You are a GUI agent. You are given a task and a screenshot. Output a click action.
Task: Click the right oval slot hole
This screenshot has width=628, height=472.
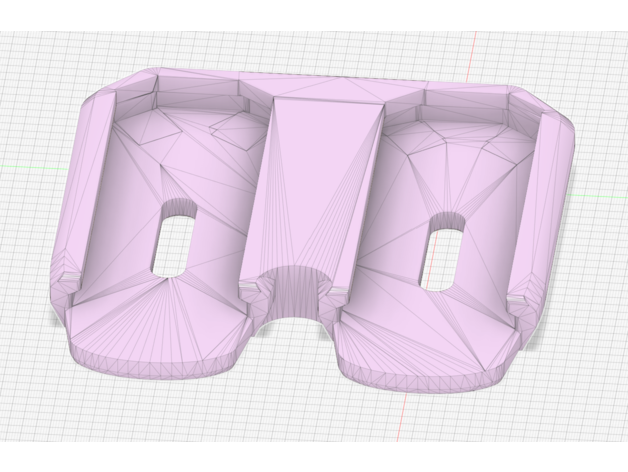click(x=443, y=257)
